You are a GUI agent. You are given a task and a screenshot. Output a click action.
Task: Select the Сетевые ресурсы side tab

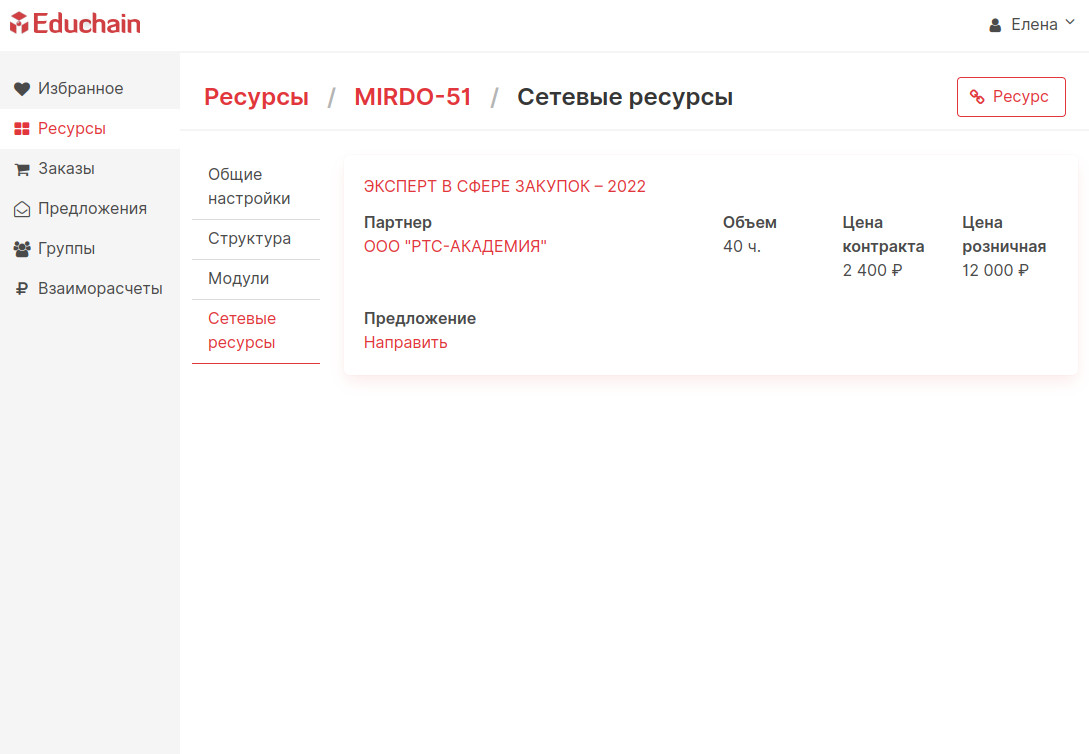click(x=256, y=331)
